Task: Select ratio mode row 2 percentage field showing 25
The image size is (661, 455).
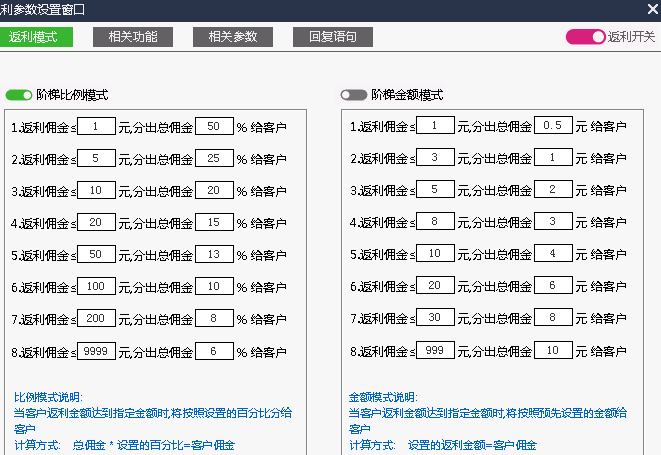Action: pyautogui.click(x=214, y=159)
